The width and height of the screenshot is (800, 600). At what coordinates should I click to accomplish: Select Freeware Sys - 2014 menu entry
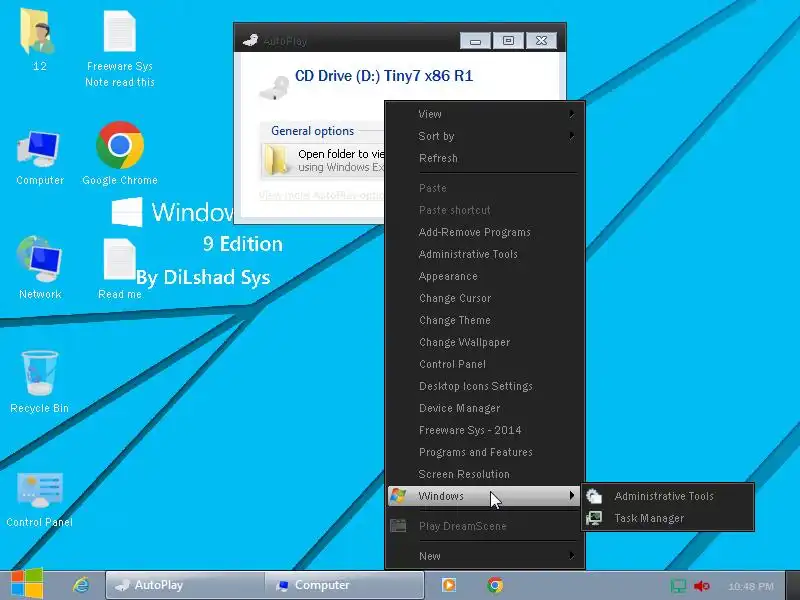click(484, 430)
